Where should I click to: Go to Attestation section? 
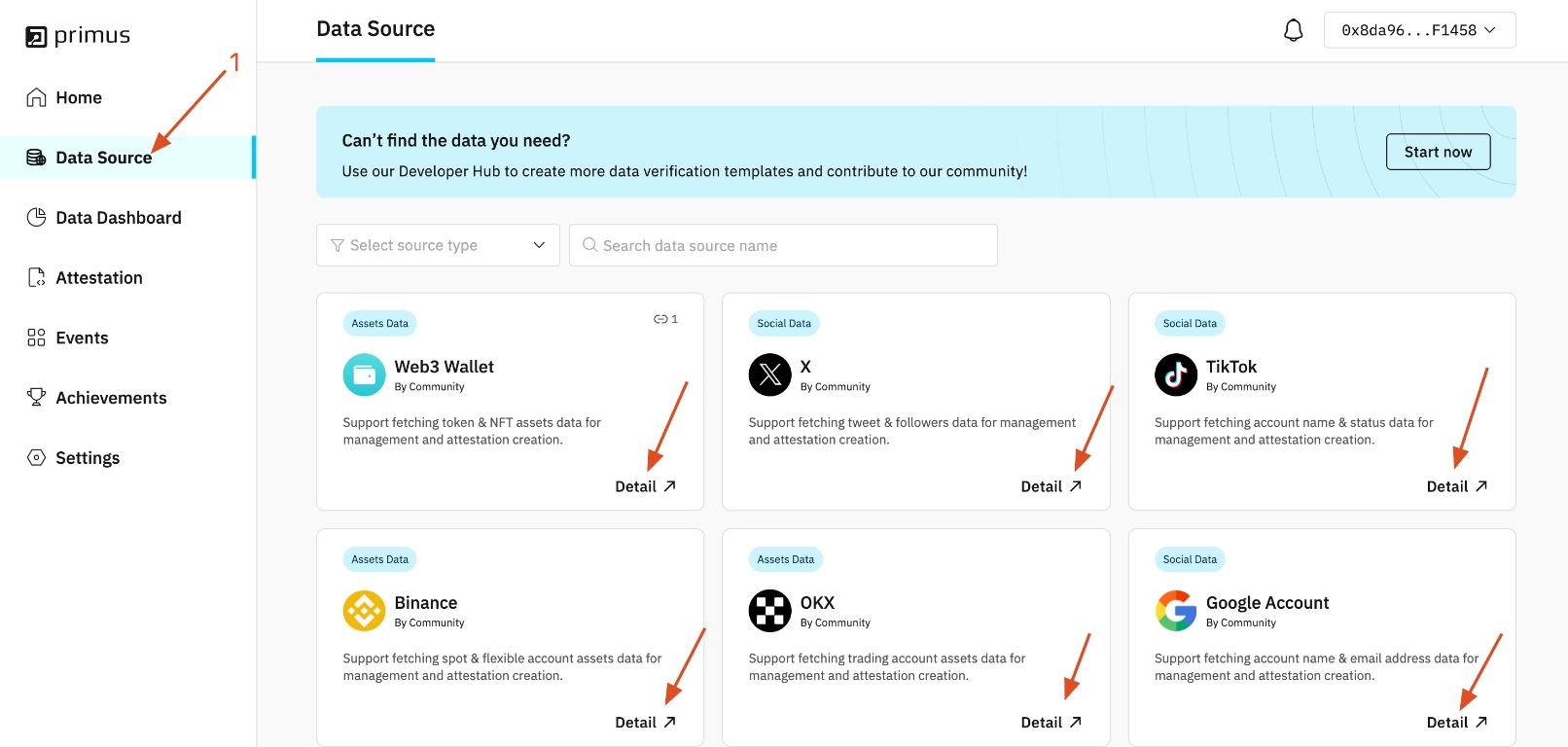[99, 278]
